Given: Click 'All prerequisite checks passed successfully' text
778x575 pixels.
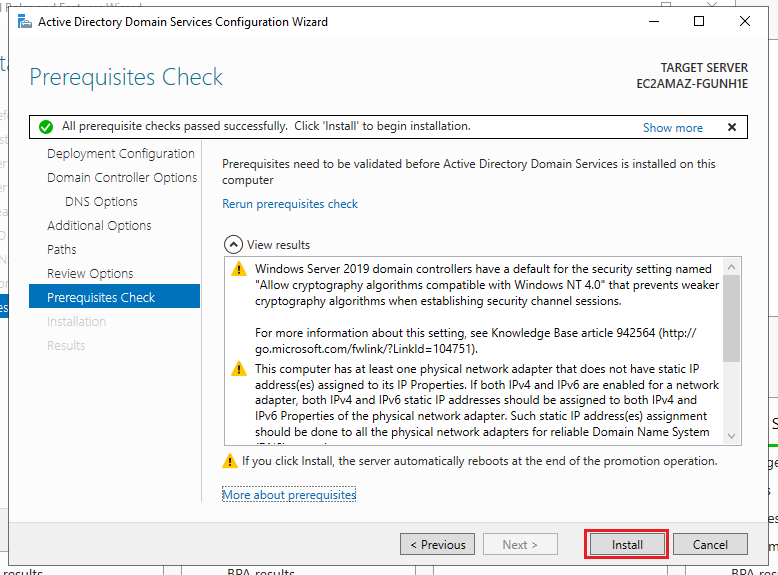Looking at the screenshot, I should click(175, 127).
